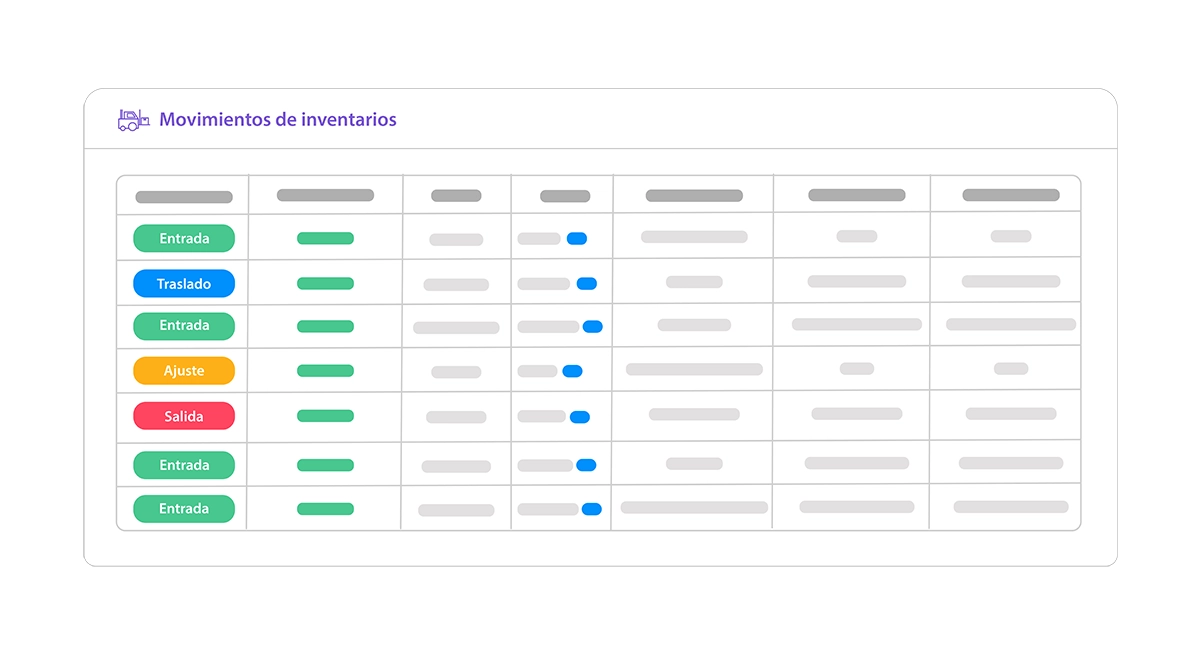Viewport: 1200px width, 650px height.
Task: Click the forklift inventory icon
Action: tap(133, 120)
